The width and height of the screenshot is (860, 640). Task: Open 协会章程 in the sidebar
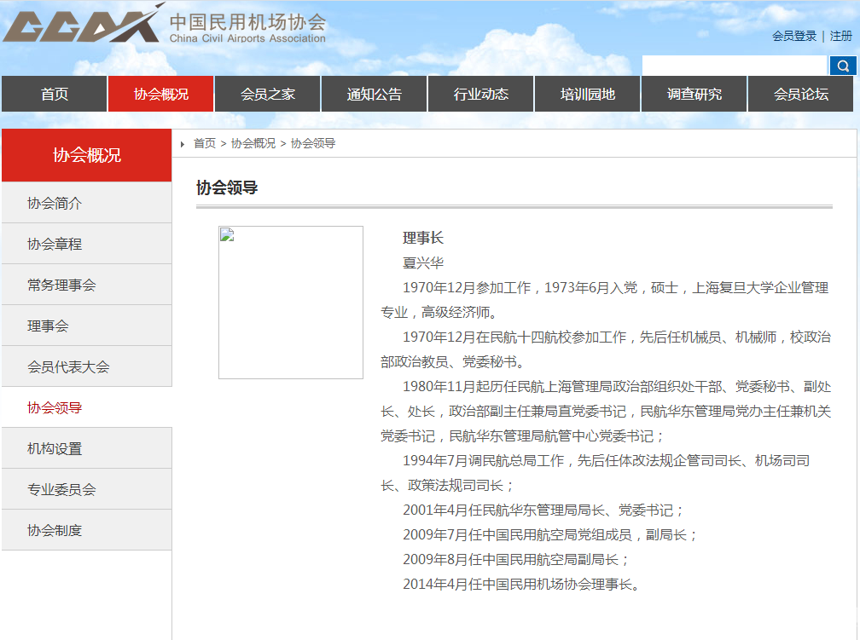coord(87,244)
